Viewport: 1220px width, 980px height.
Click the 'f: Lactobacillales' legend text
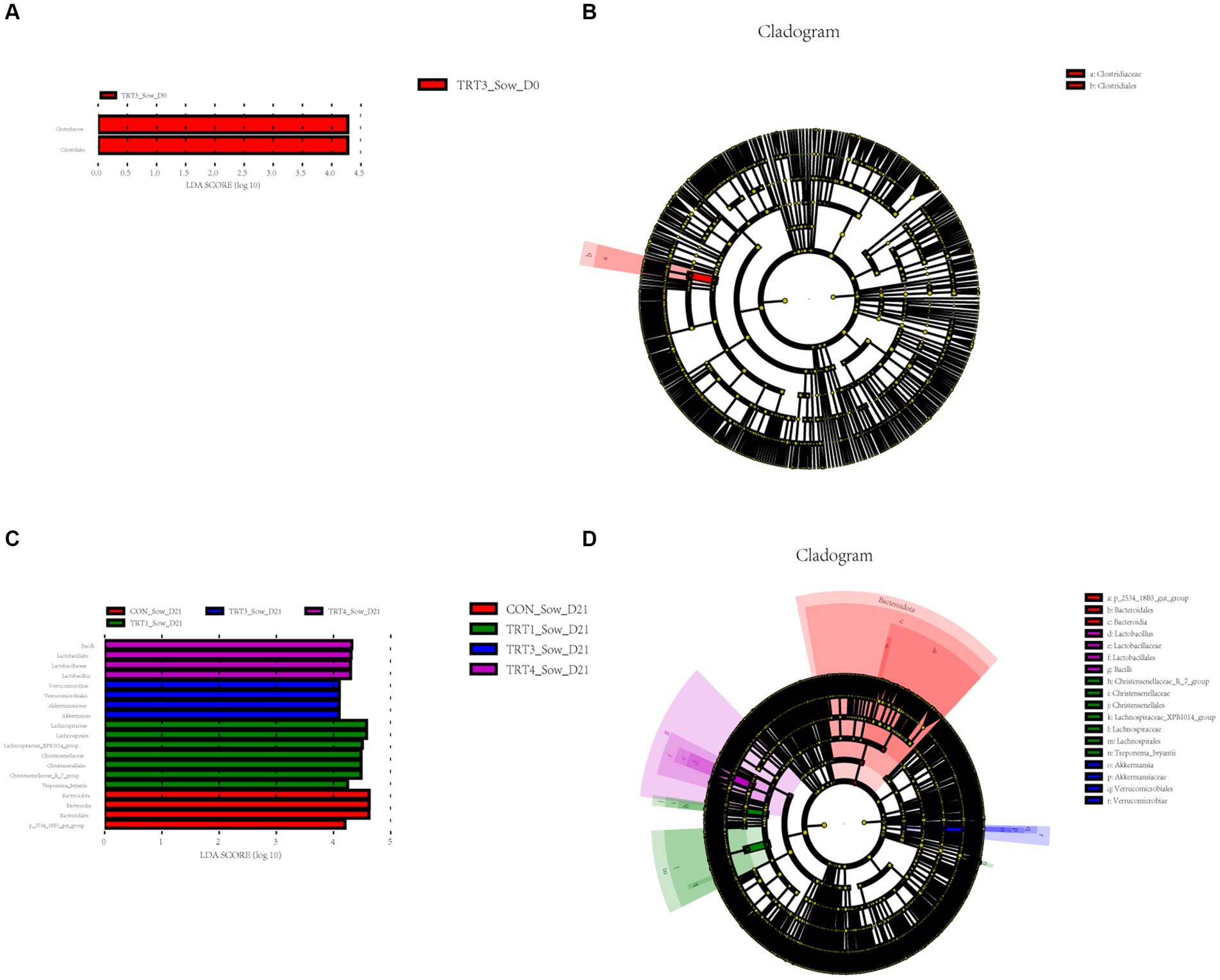tap(1131, 657)
